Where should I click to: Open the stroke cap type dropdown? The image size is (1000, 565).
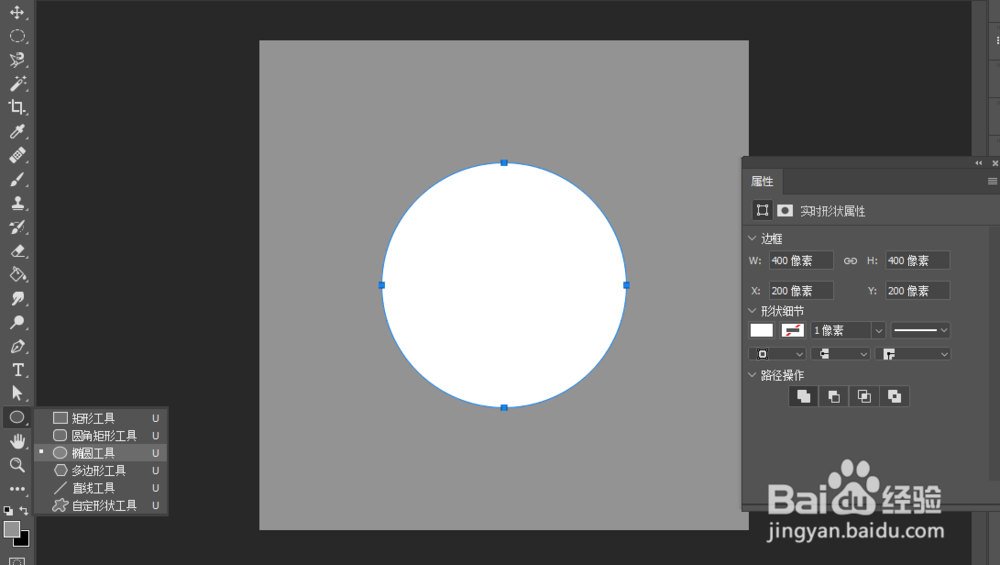click(841, 354)
